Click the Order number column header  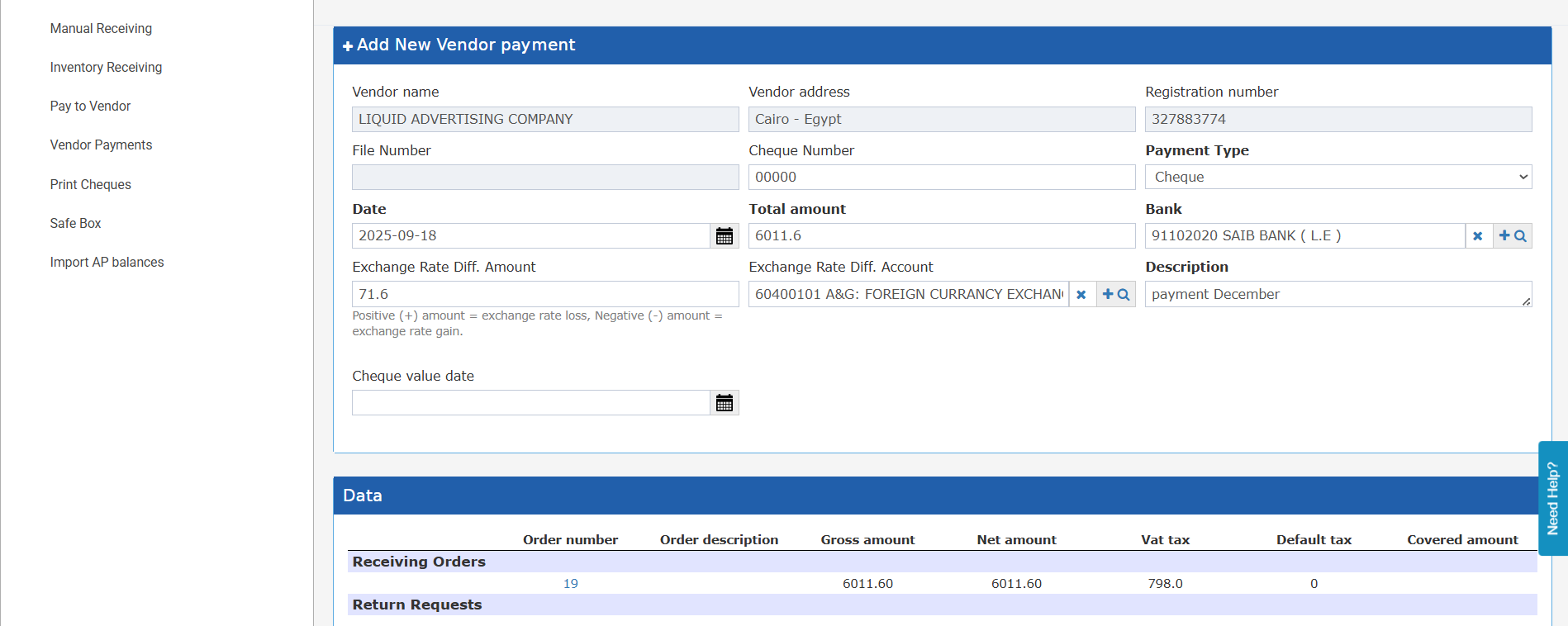click(570, 539)
